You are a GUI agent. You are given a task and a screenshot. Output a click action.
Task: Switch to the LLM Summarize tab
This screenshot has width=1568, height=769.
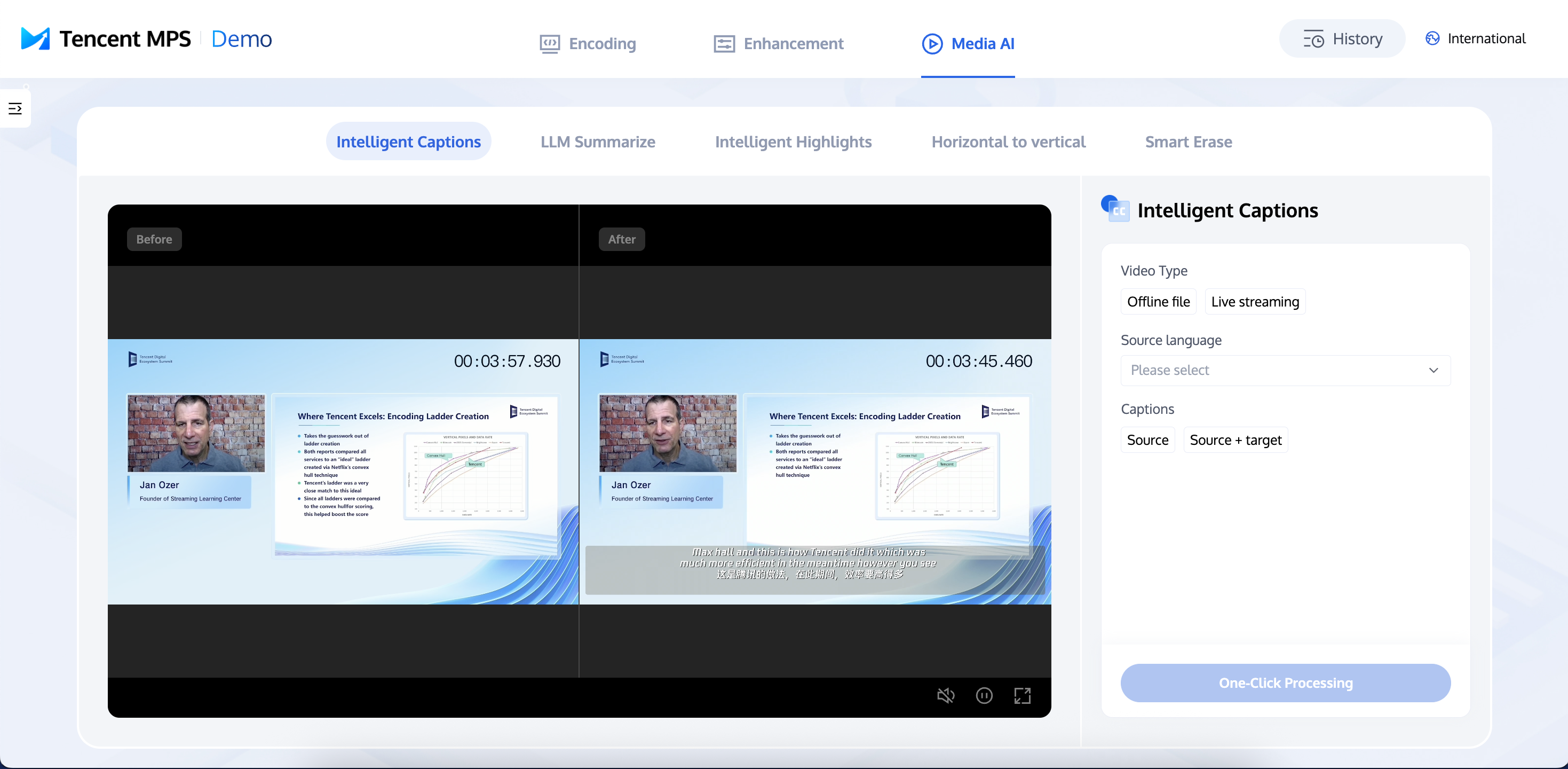pos(597,142)
